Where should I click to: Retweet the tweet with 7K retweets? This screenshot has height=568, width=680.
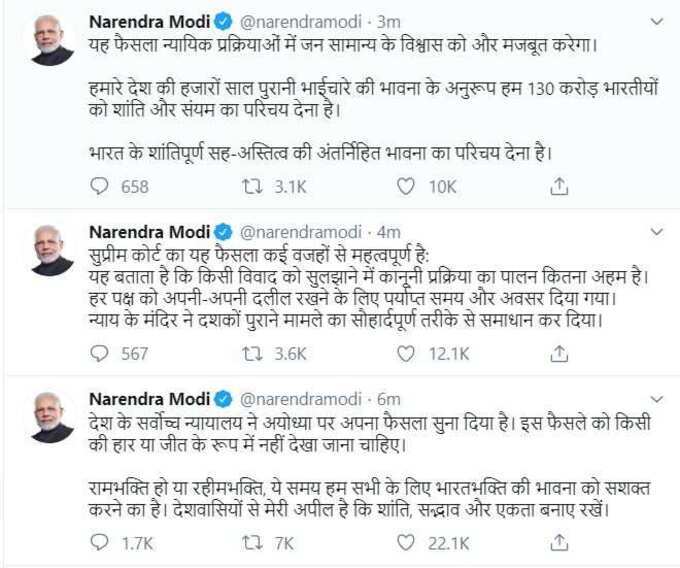click(252, 543)
